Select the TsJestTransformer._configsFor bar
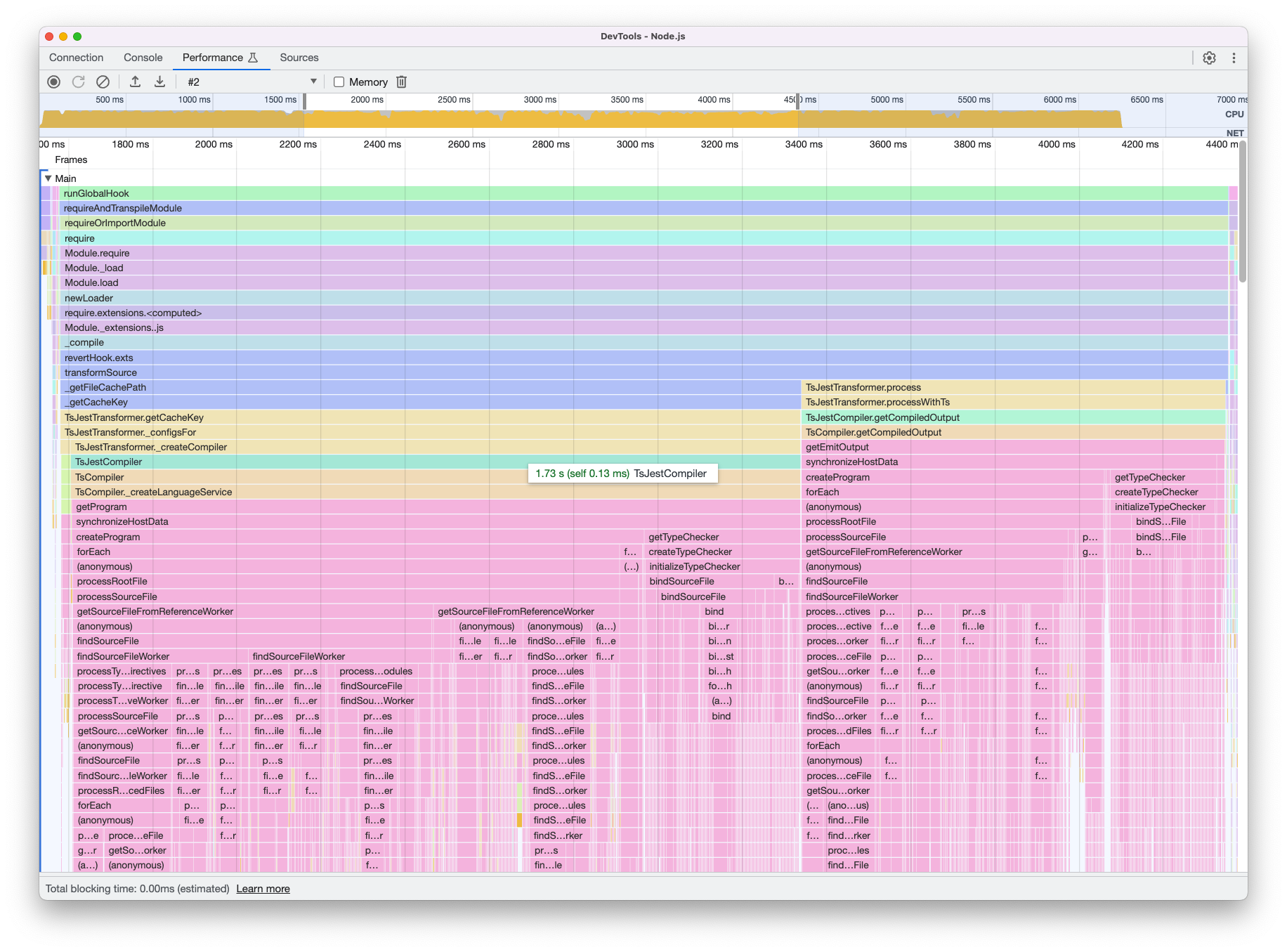The image size is (1287, 952). pos(430,432)
